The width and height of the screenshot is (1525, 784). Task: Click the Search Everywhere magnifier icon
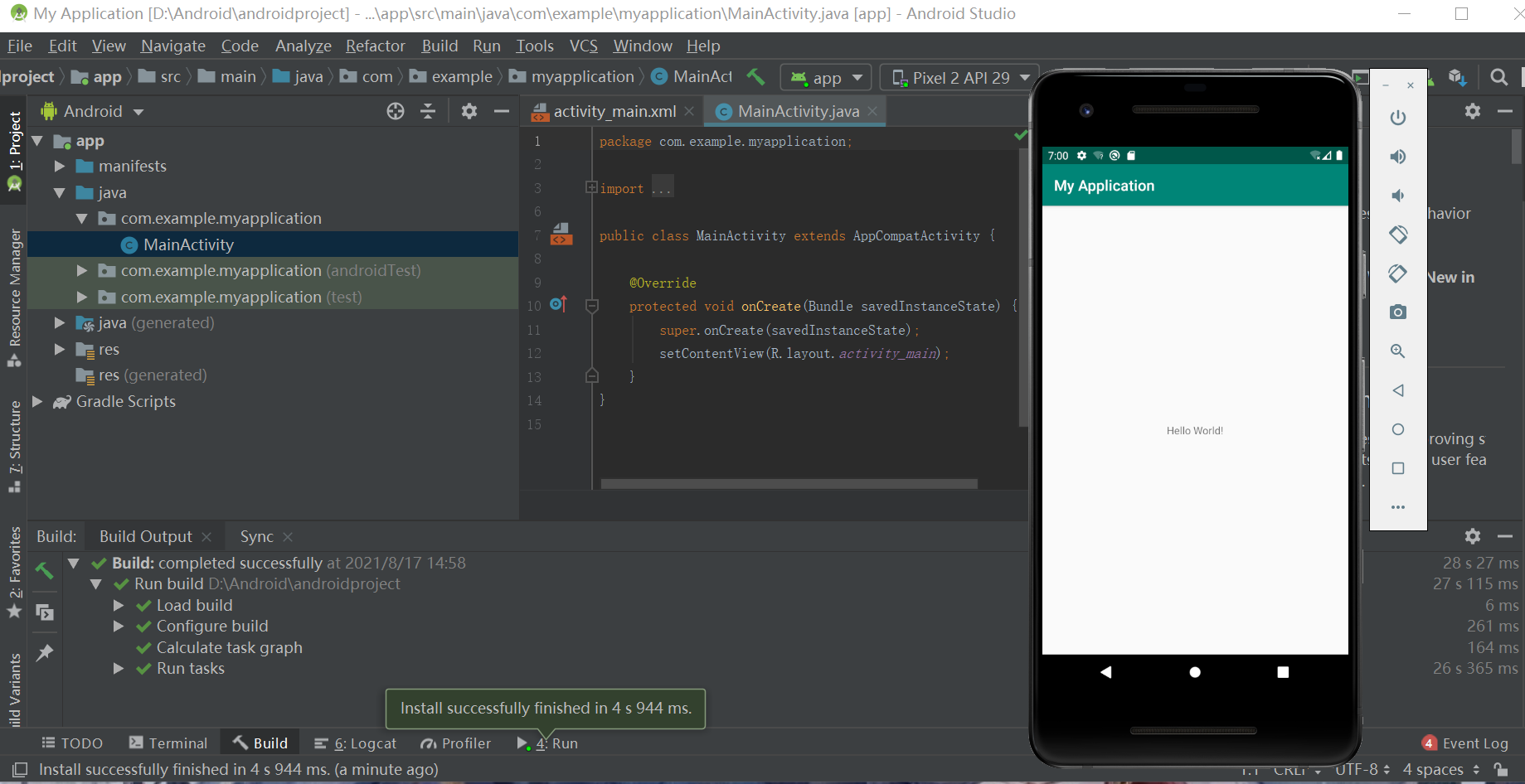[1498, 77]
